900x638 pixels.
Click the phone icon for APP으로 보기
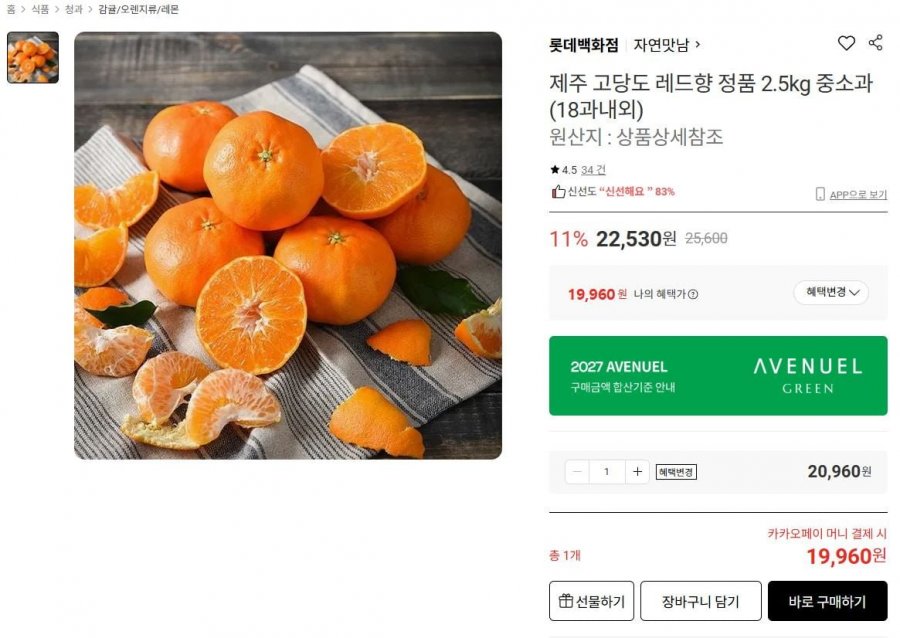[820, 194]
